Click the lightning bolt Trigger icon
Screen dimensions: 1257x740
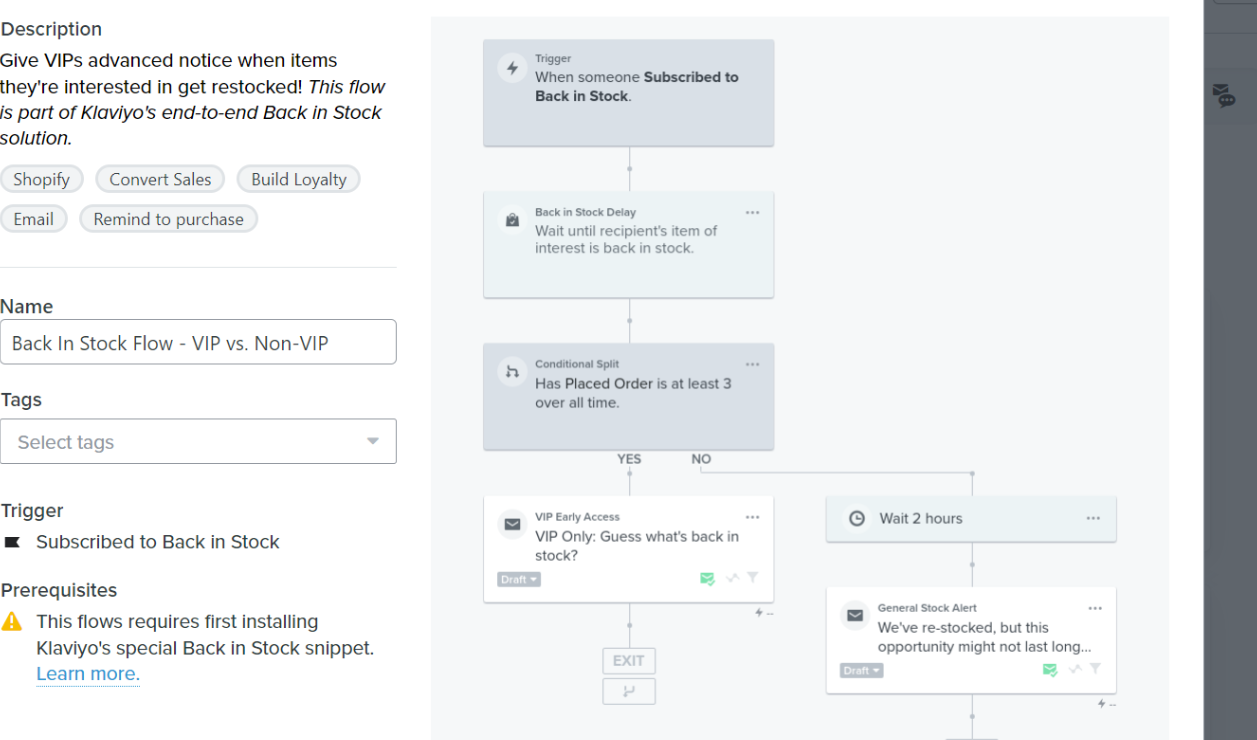coord(512,69)
